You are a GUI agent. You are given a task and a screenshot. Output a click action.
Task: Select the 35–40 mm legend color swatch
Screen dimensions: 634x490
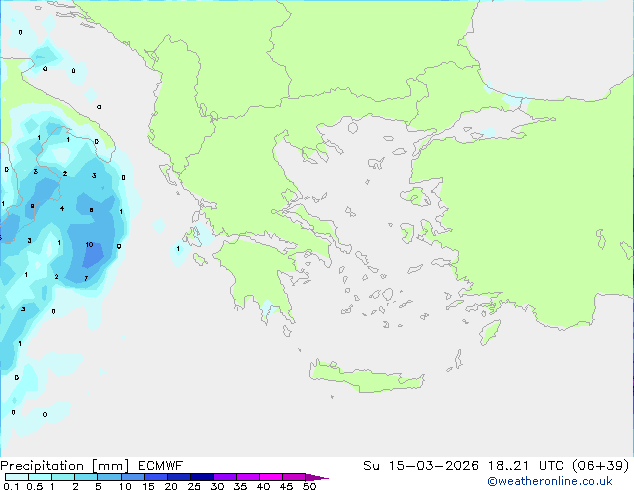(248, 477)
